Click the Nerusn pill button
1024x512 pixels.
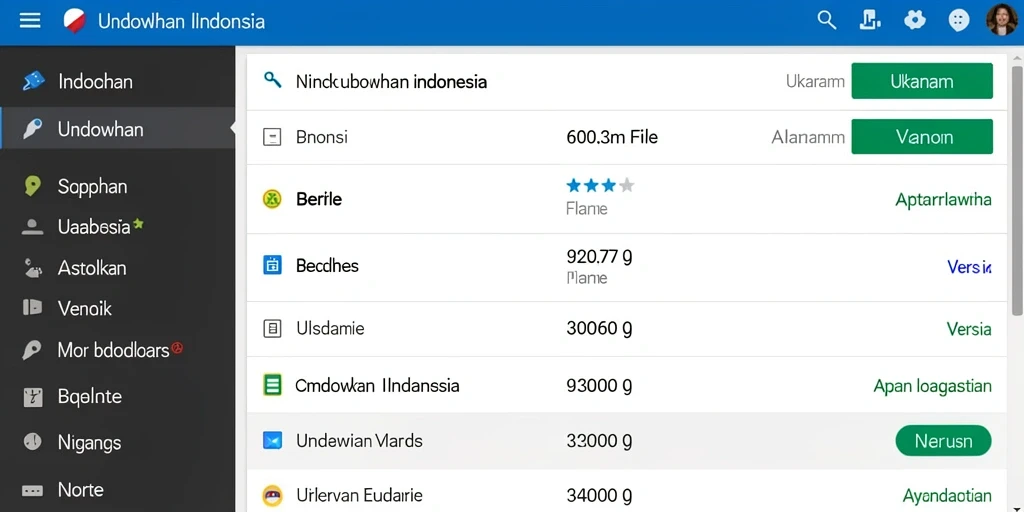tap(944, 441)
